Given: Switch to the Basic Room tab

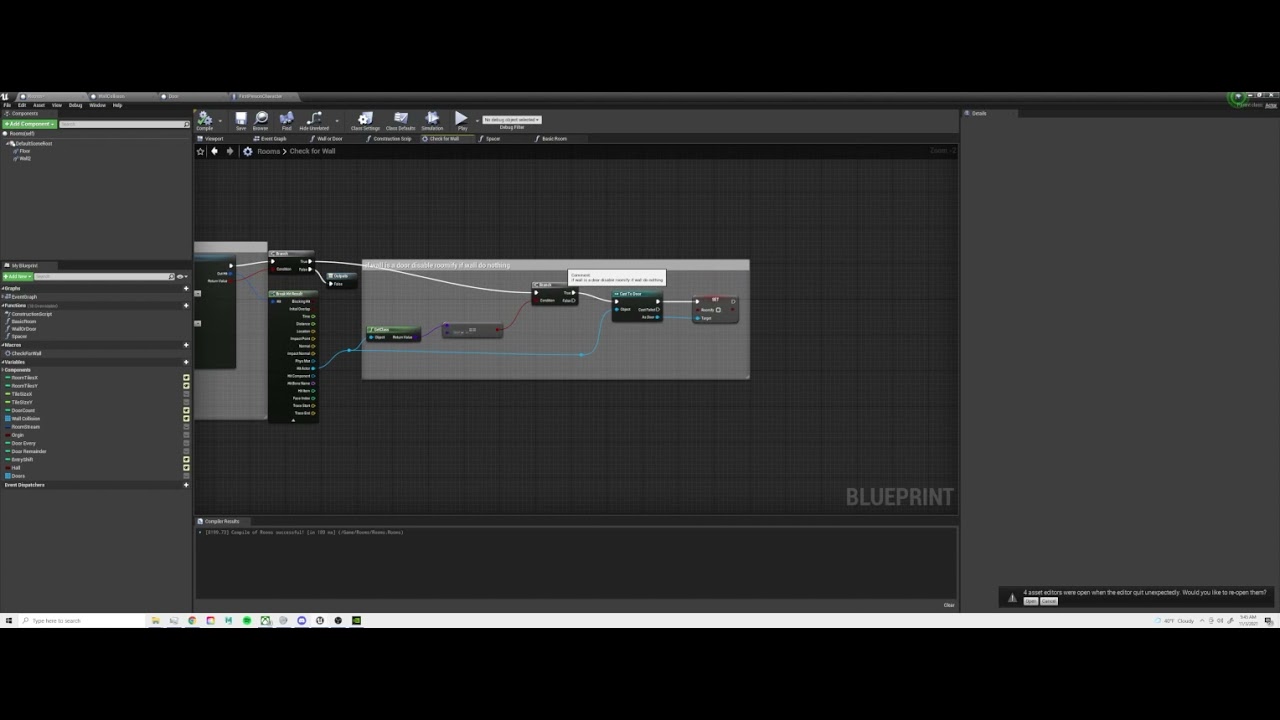Looking at the screenshot, I should pyautogui.click(x=552, y=139).
